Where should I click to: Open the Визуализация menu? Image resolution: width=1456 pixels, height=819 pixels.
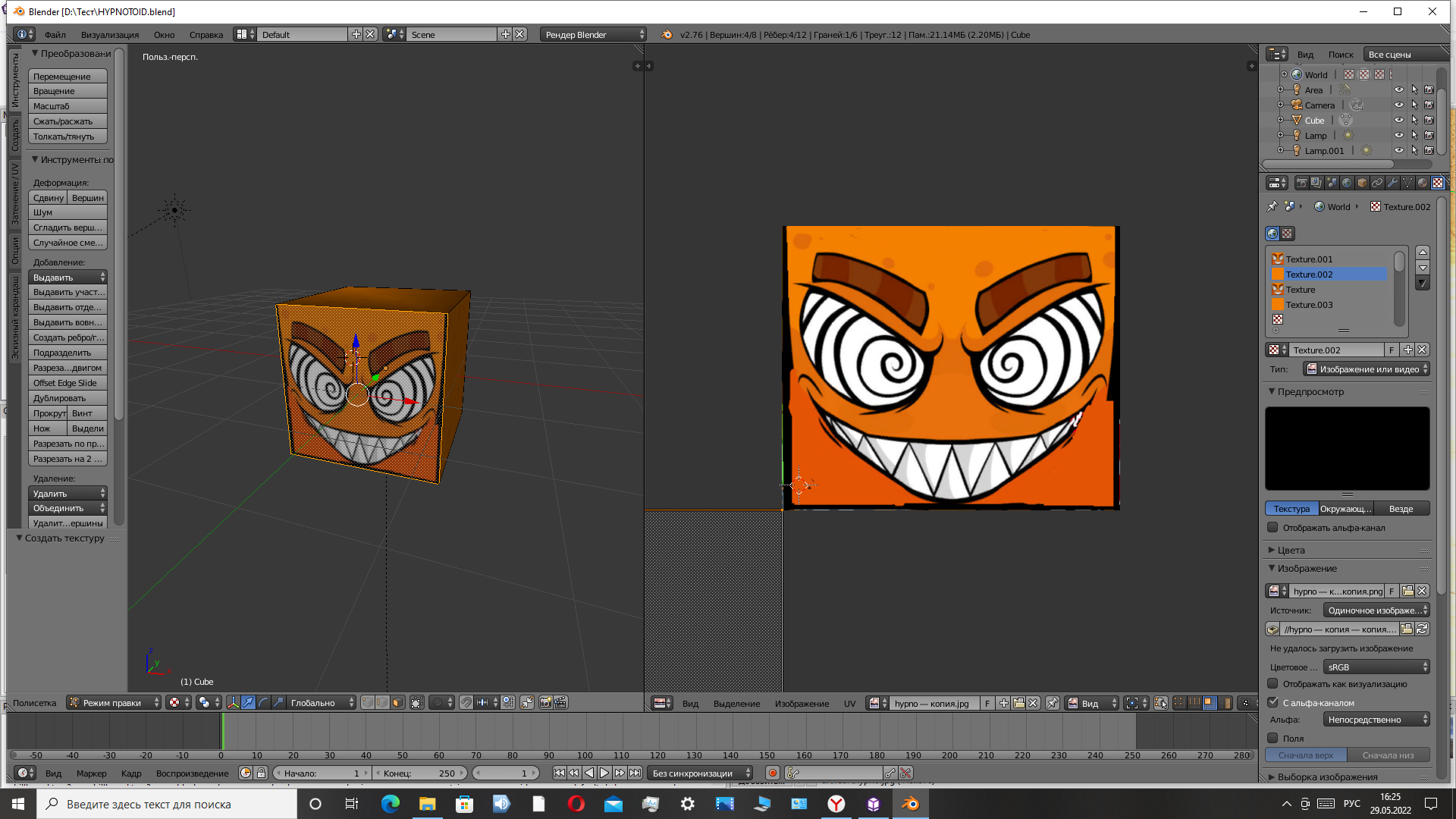click(x=110, y=35)
